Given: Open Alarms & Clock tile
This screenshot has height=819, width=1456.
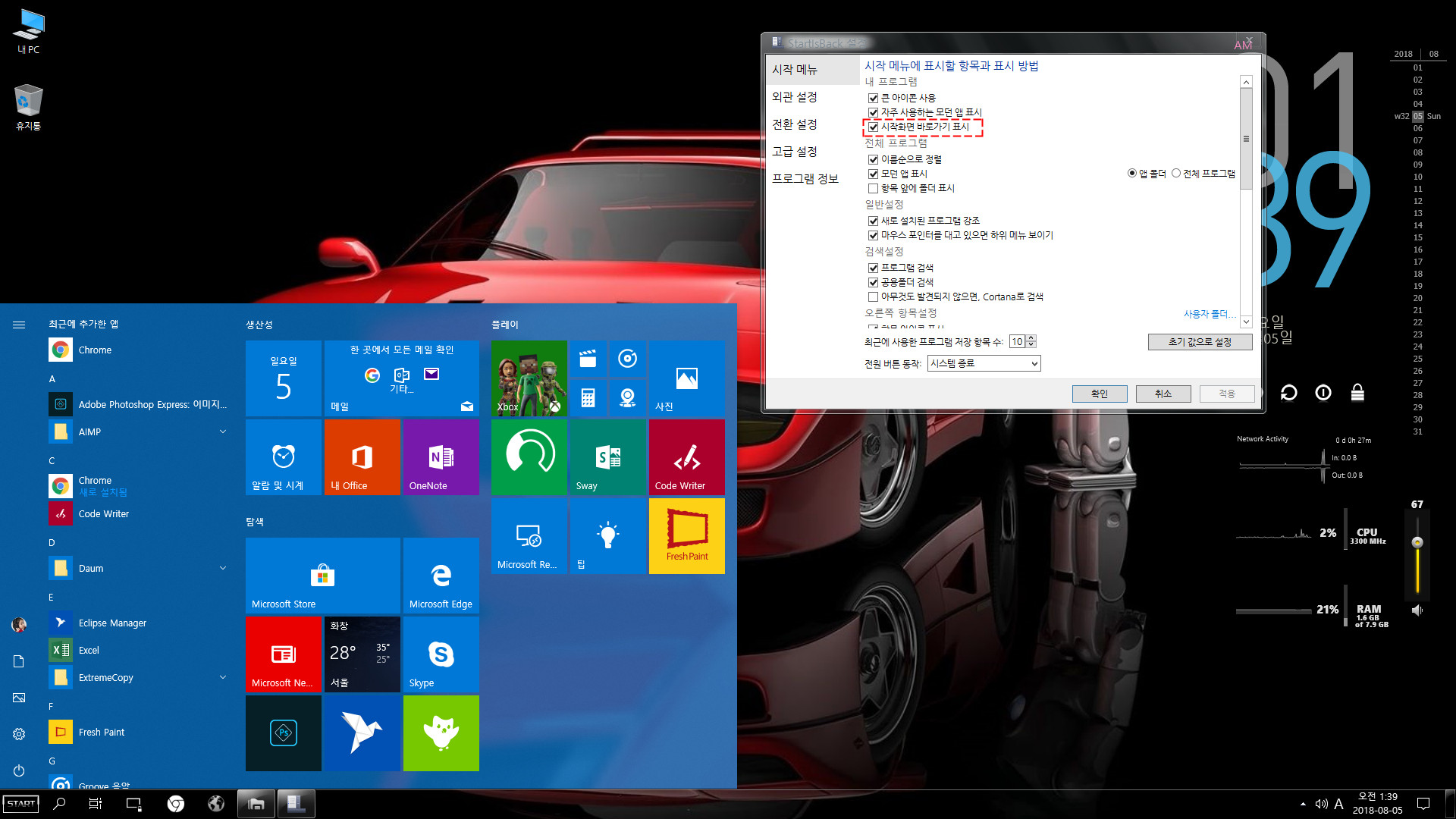Looking at the screenshot, I should coord(283,457).
